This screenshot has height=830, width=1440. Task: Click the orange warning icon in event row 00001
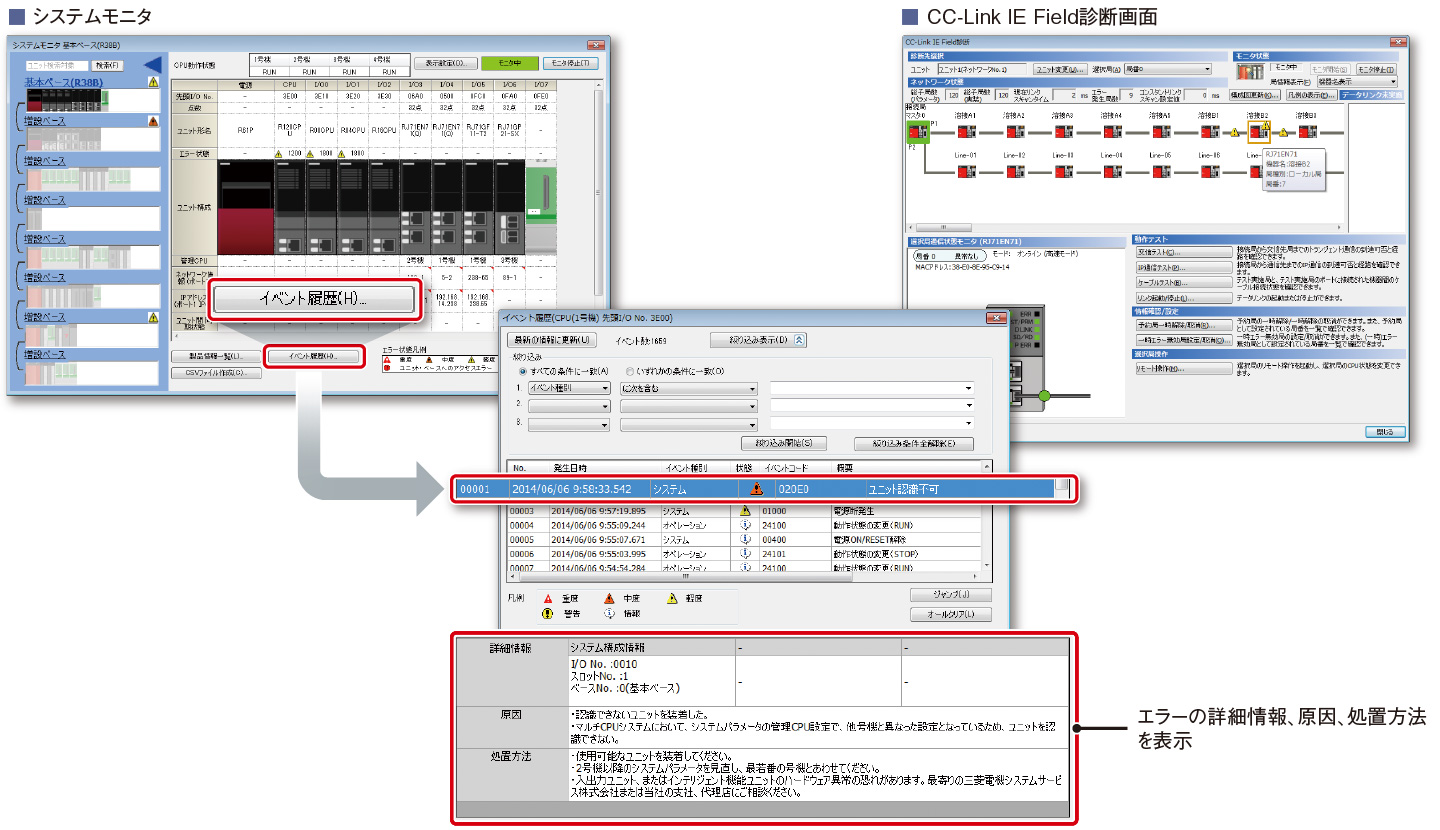click(756, 489)
